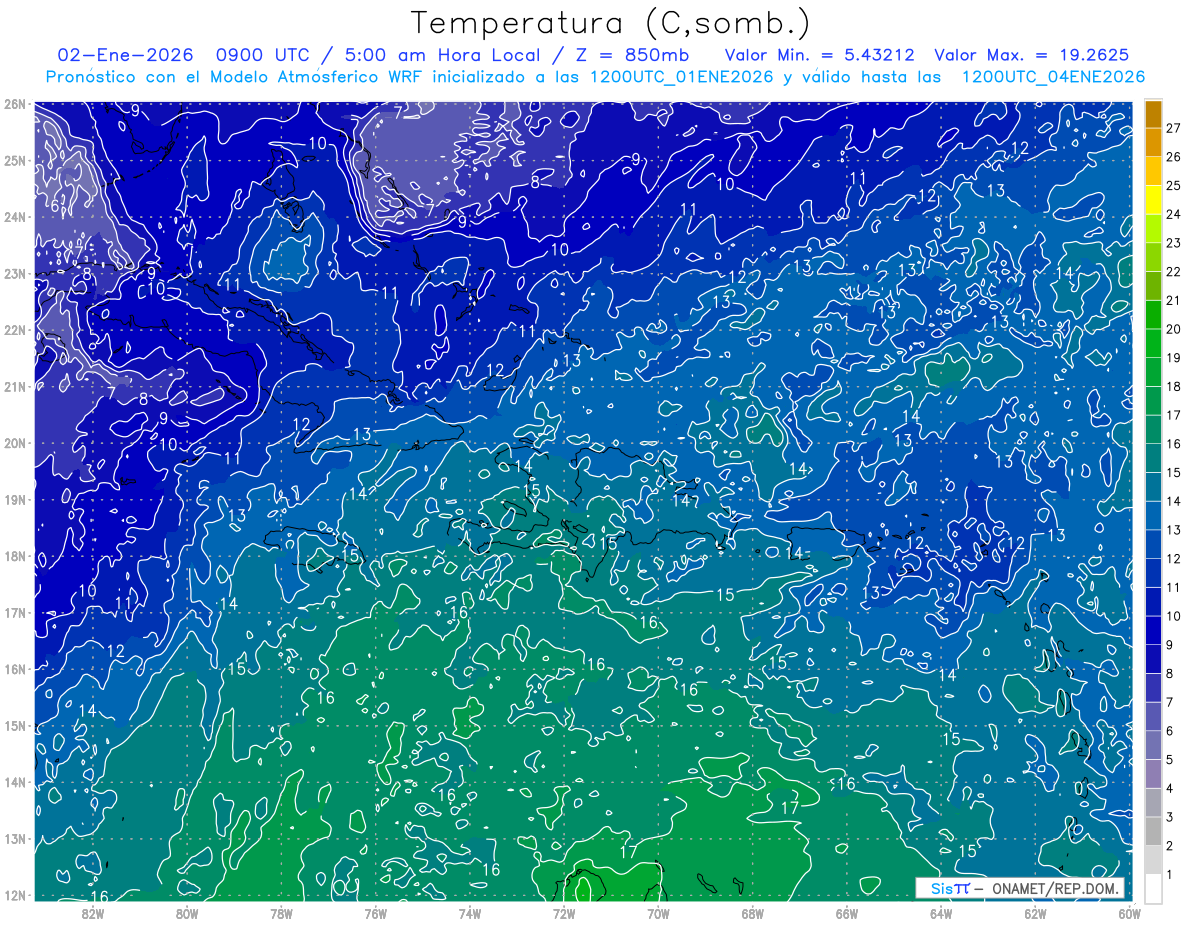
Task: Click the "25" value on color scale
Action: coord(1173,186)
